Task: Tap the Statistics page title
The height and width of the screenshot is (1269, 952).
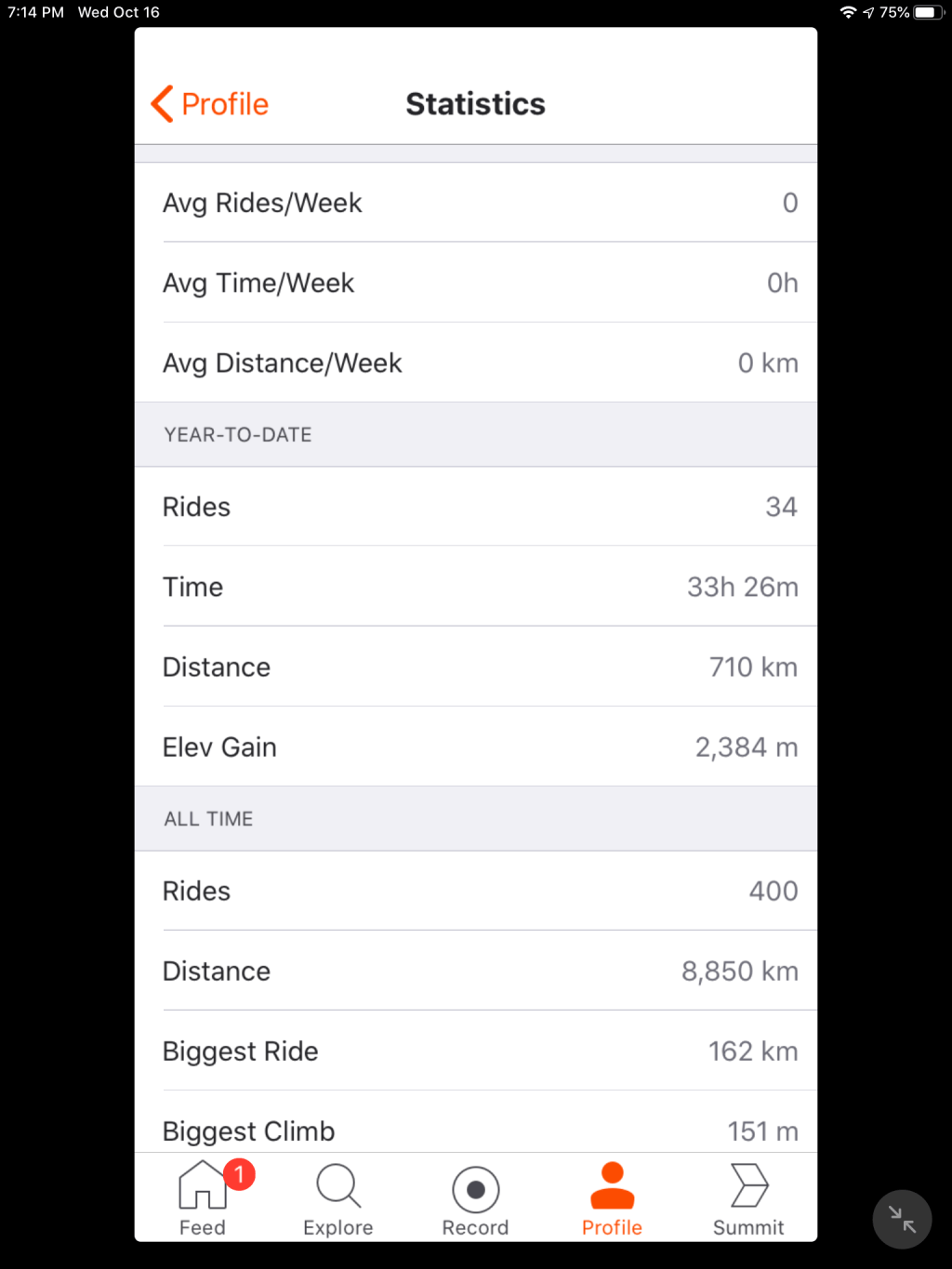Action: (475, 104)
